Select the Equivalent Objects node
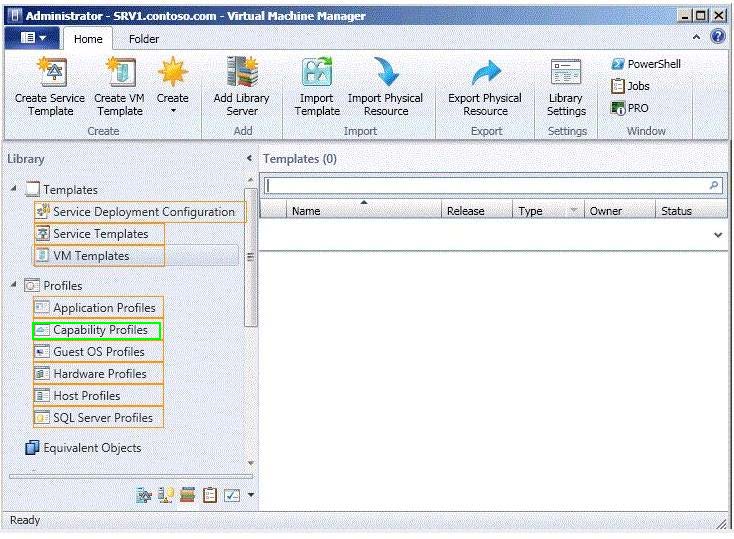This screenshot has width=734, height=539. coord(83,448)
